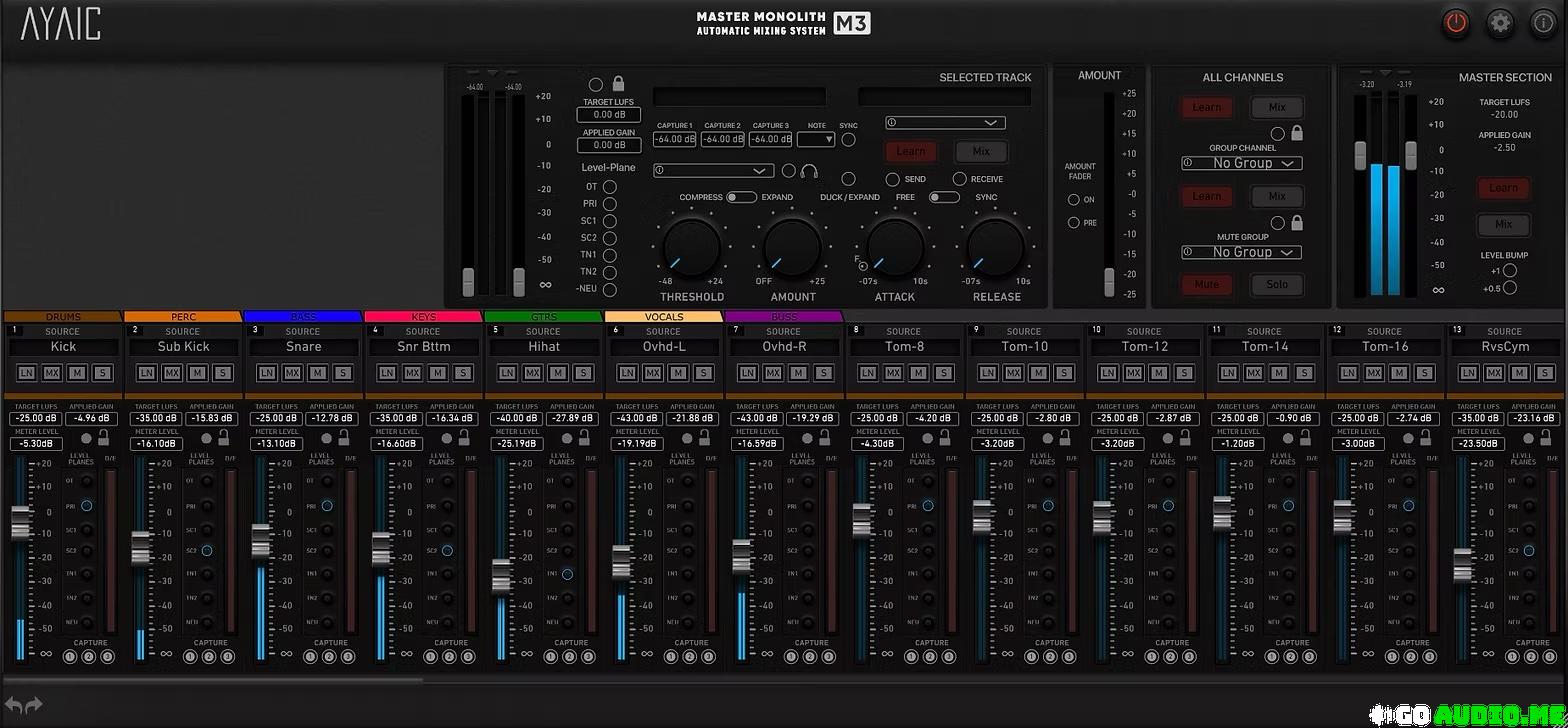Click the red power button icon
Viewport: 1568px width, 728px height.
(1455, 23)
